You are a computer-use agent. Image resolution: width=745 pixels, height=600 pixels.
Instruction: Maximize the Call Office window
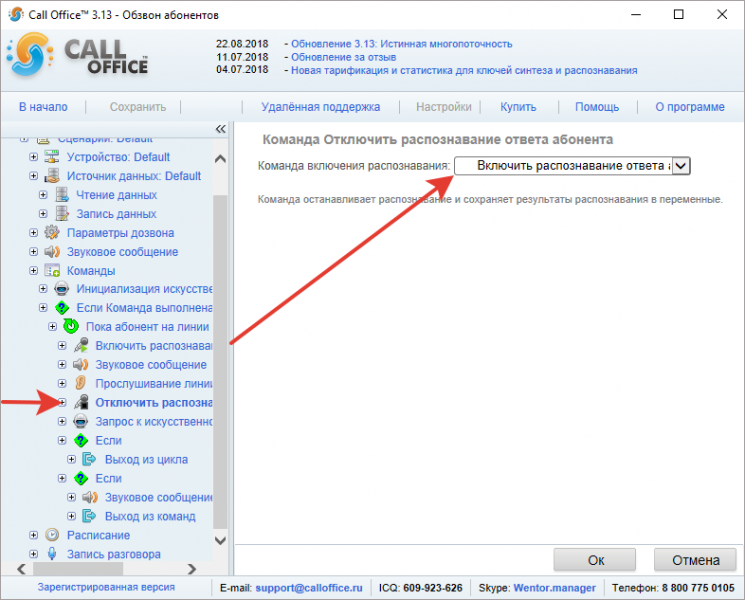(678, 15)
